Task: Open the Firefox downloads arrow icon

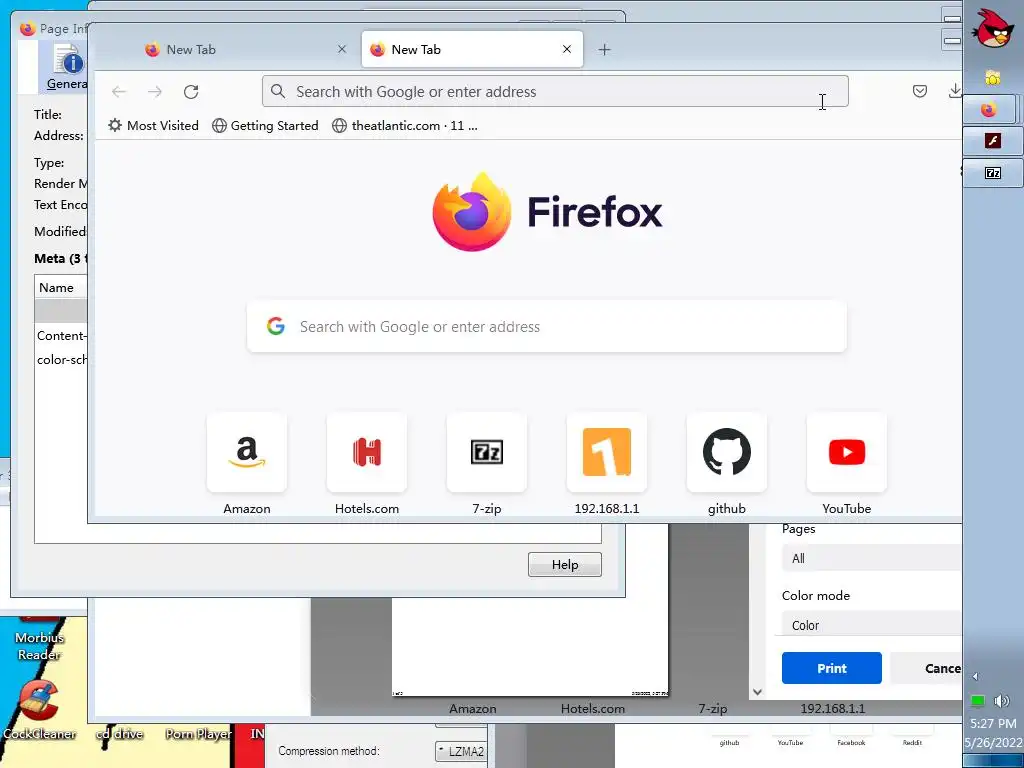Action: point(954,91)
